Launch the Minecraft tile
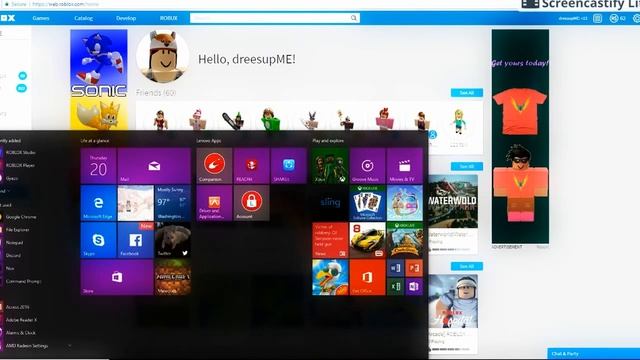 point(173,277)
